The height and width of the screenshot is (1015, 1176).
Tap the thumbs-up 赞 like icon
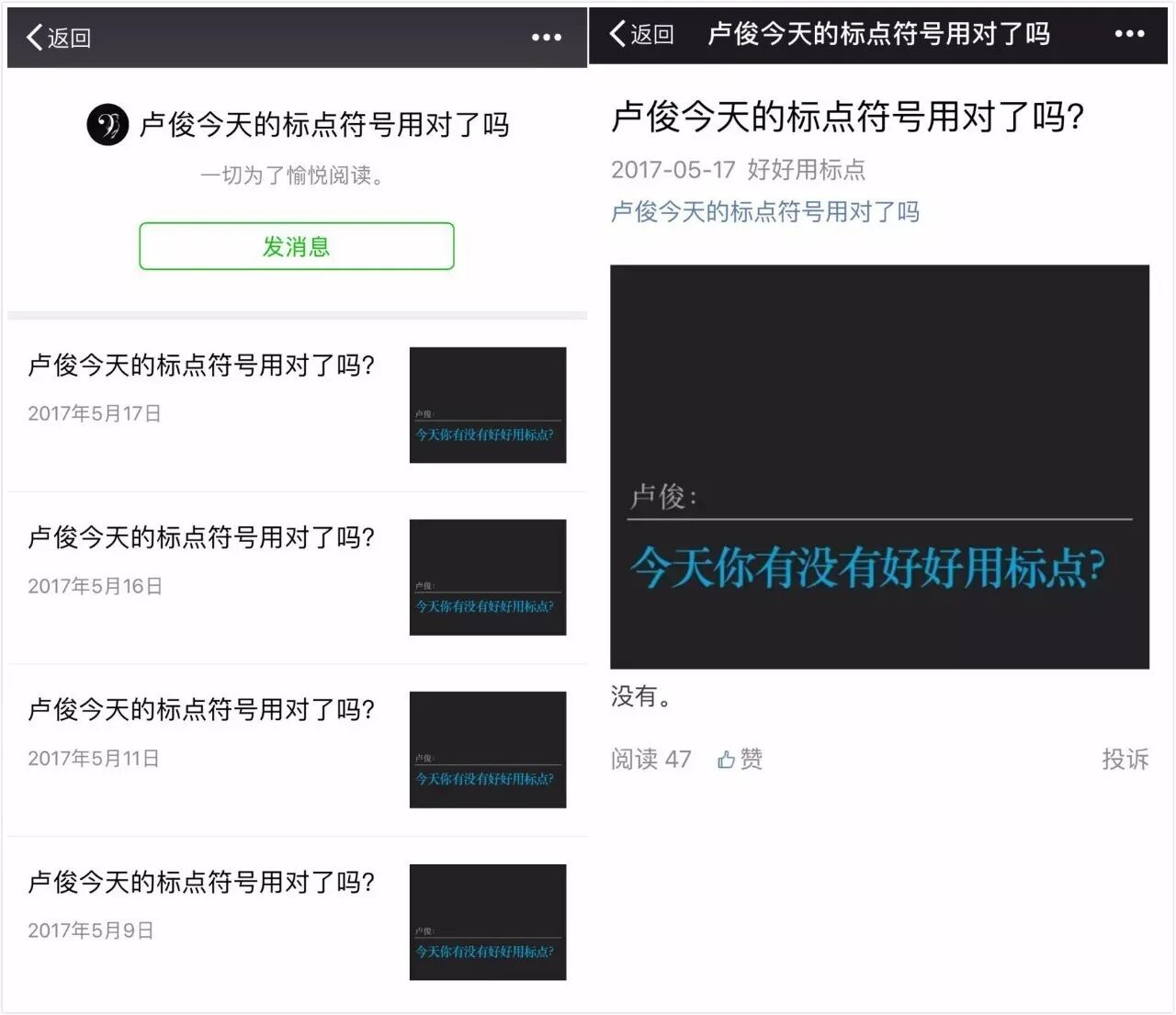728,760
